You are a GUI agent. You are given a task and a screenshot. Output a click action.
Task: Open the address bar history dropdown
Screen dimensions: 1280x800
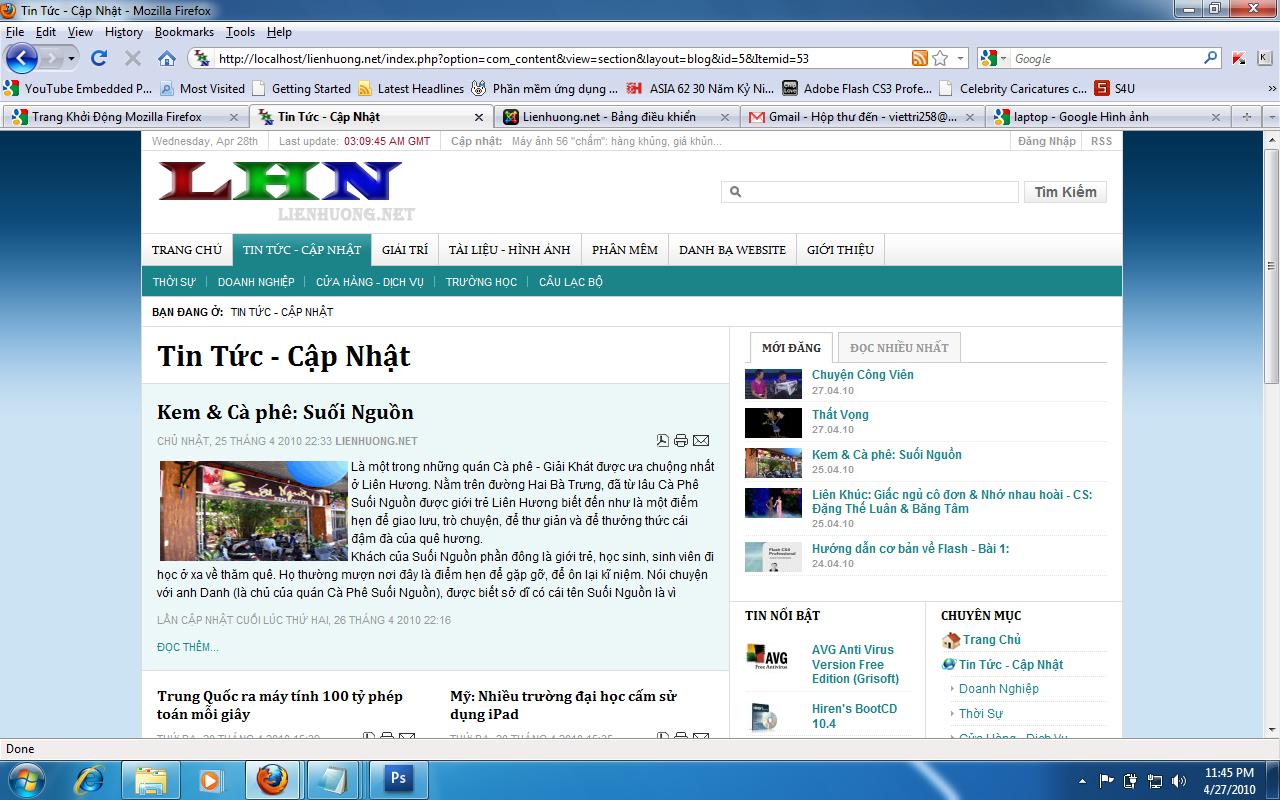point(961,59)
